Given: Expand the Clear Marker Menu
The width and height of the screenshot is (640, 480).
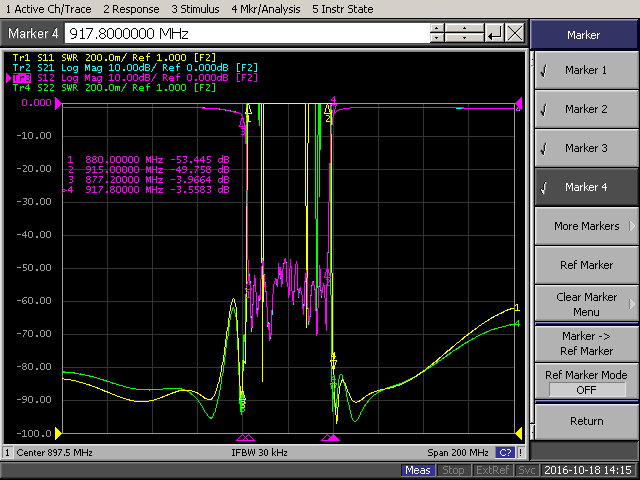Looking at the screenshot, I should click(585, 303).
